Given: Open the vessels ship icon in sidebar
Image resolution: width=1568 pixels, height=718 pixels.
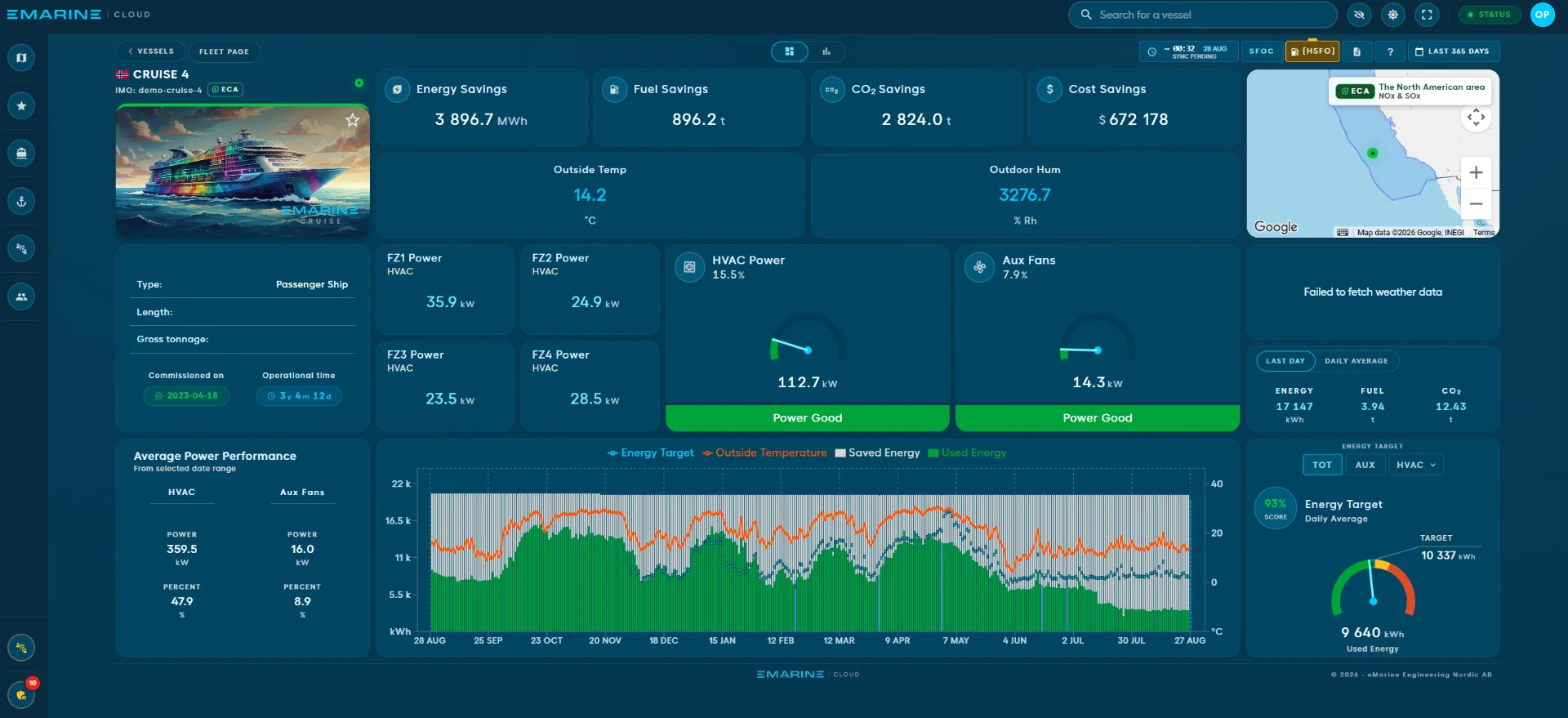Looking at the screenshot, I should point(21,153).
